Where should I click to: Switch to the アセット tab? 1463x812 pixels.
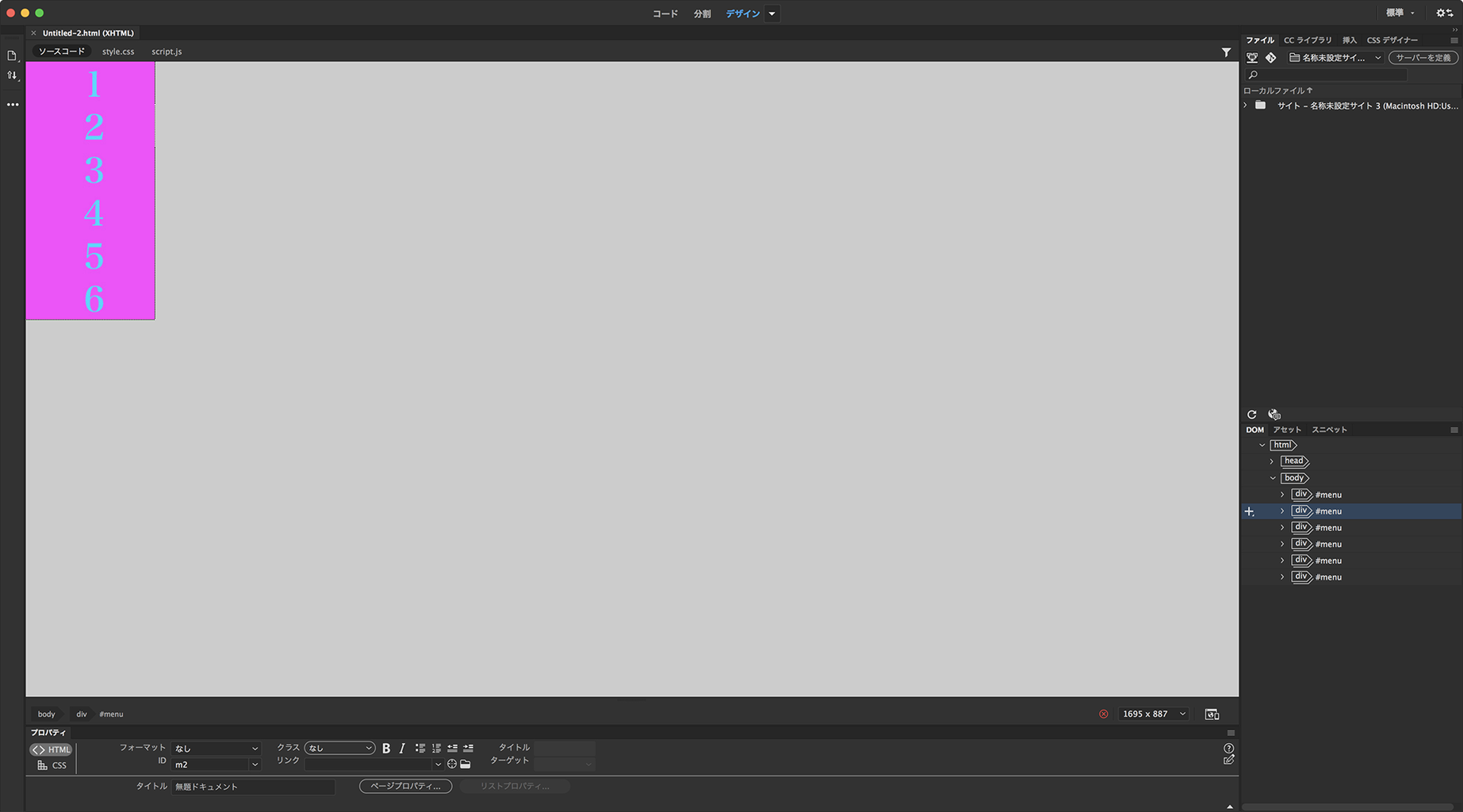click(1287, 430)
